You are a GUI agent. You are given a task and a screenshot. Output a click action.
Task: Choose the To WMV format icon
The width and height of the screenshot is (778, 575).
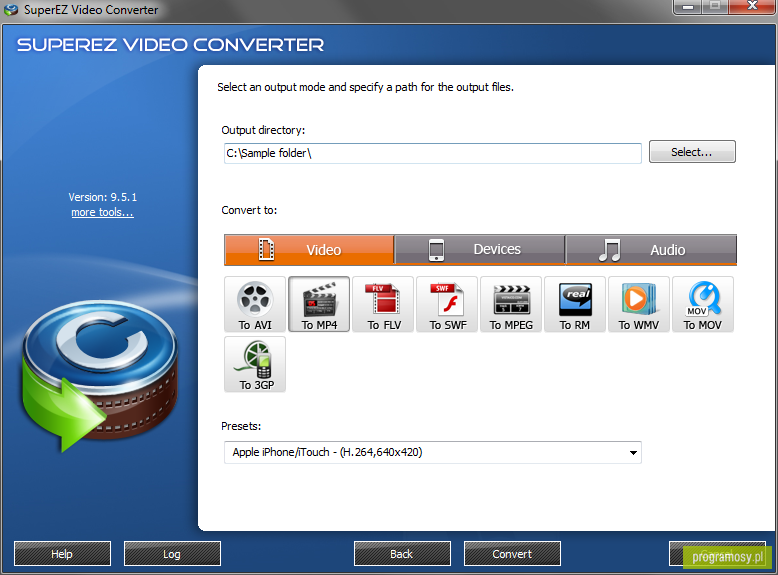pos(639,304)
